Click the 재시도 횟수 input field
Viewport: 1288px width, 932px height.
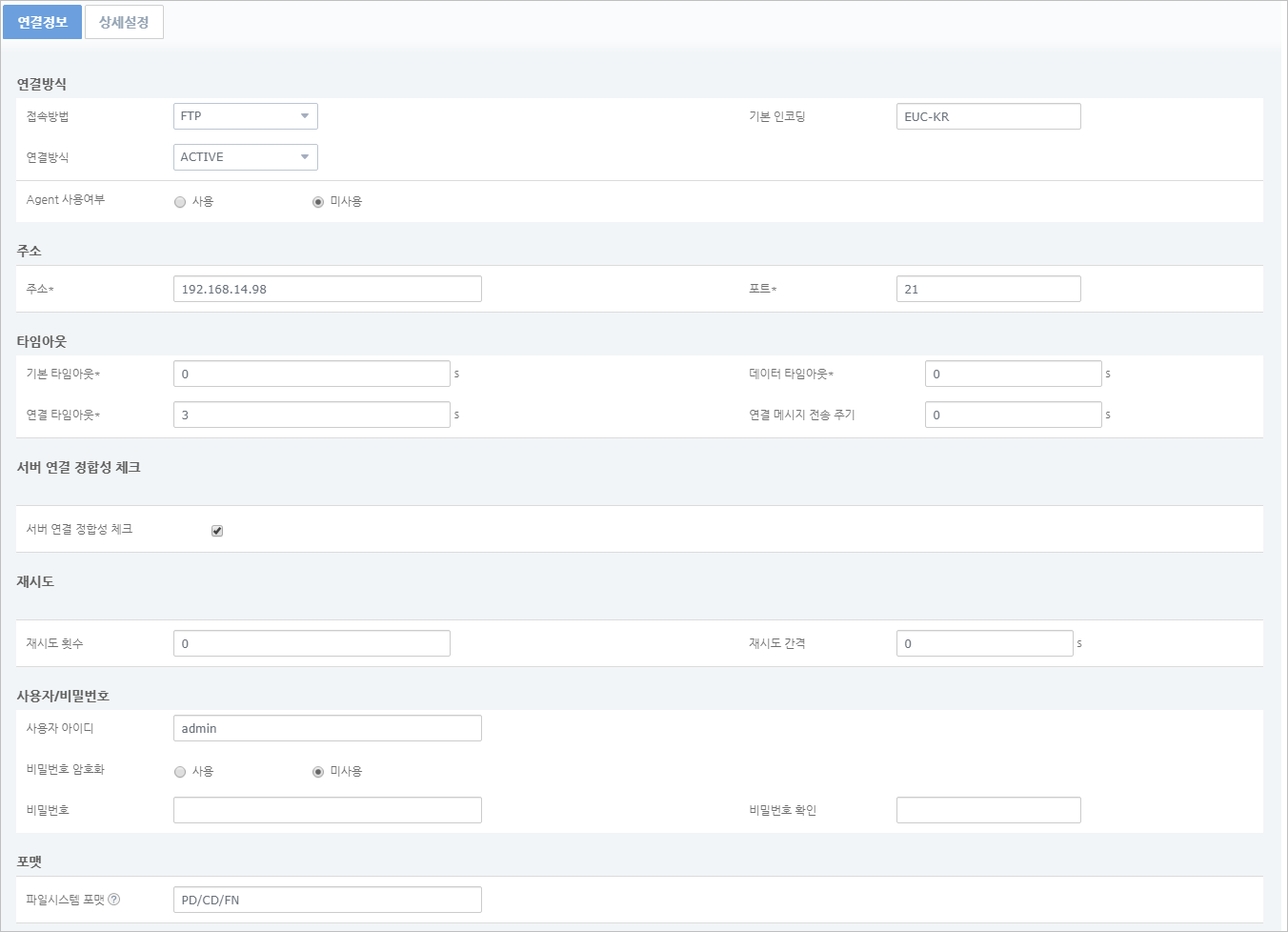[312, 643]
